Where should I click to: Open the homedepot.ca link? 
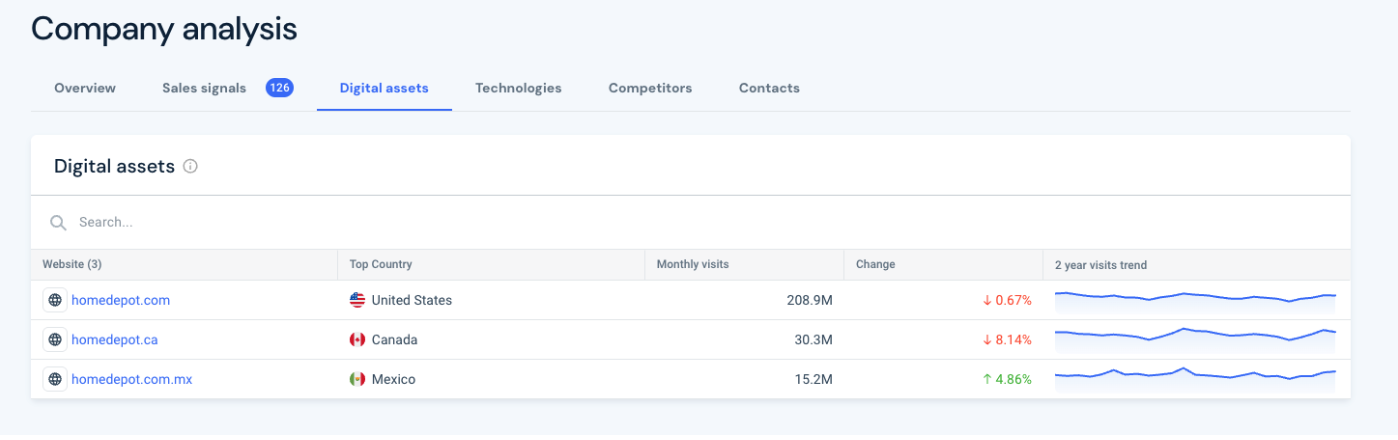[114, 340]
